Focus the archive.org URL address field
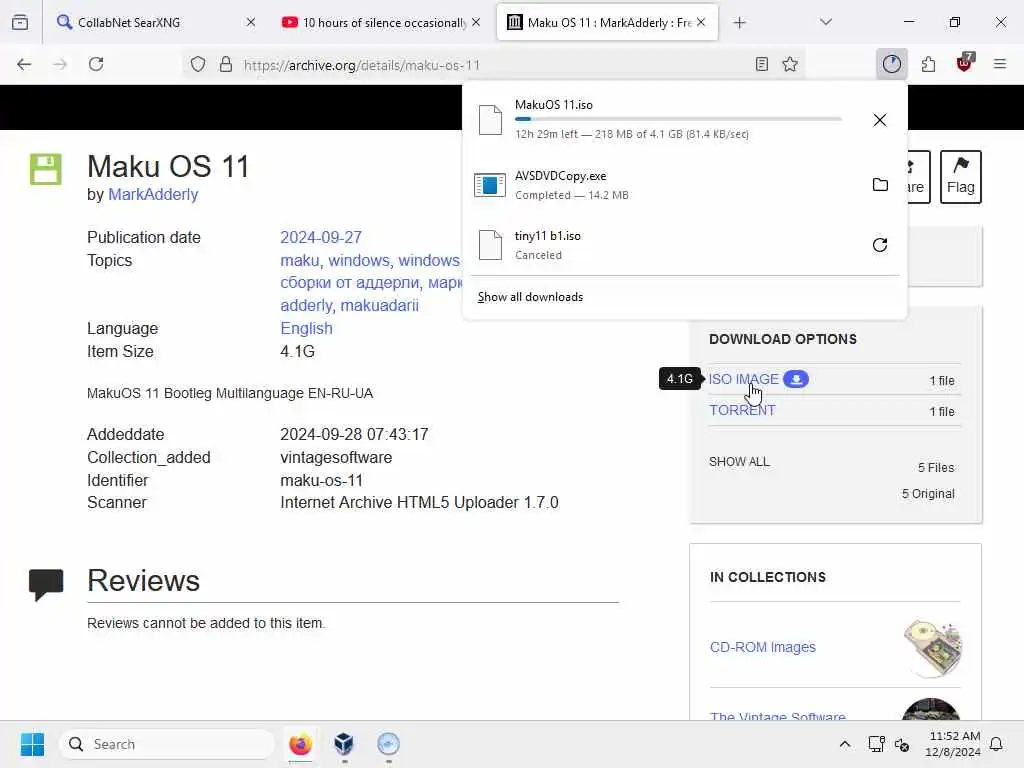The width and height of the screenshot is (1024, 768). click(491, 65)
